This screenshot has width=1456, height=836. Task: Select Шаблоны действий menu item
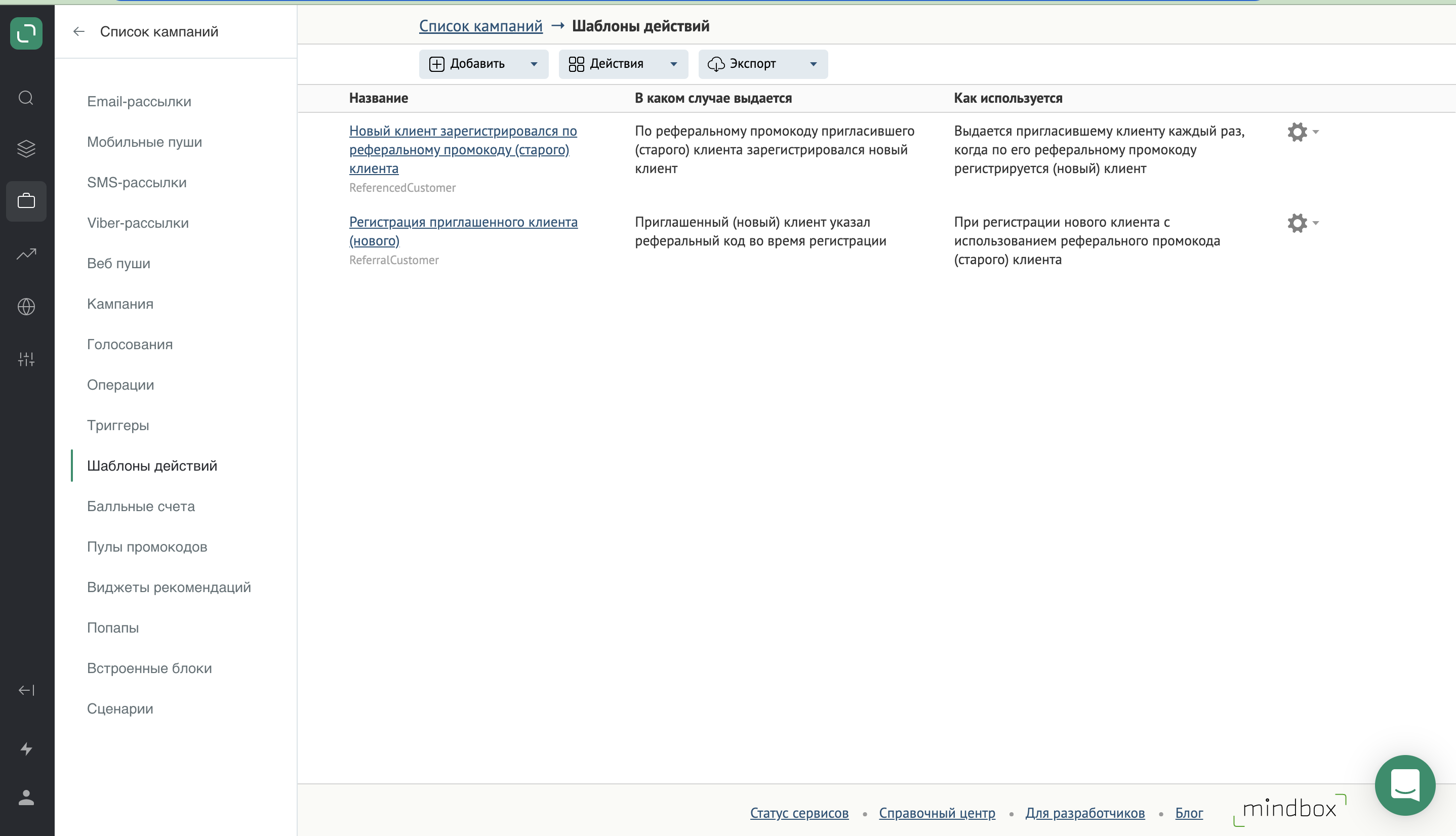(152, 466)
